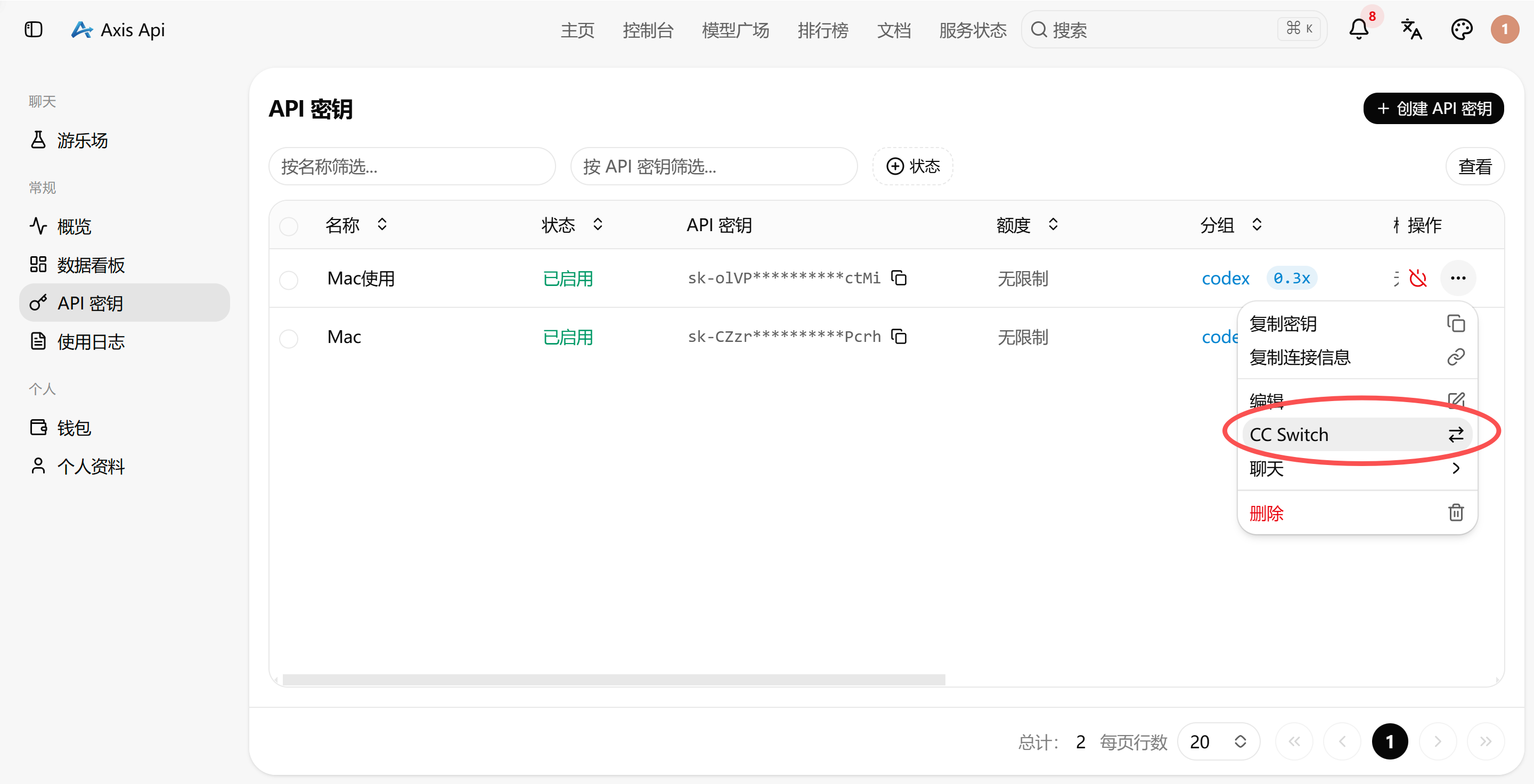Viewport: 1534px width, 784px height.
Task: Open 游乐场 in the sidebar
Action: click(125, 141)
